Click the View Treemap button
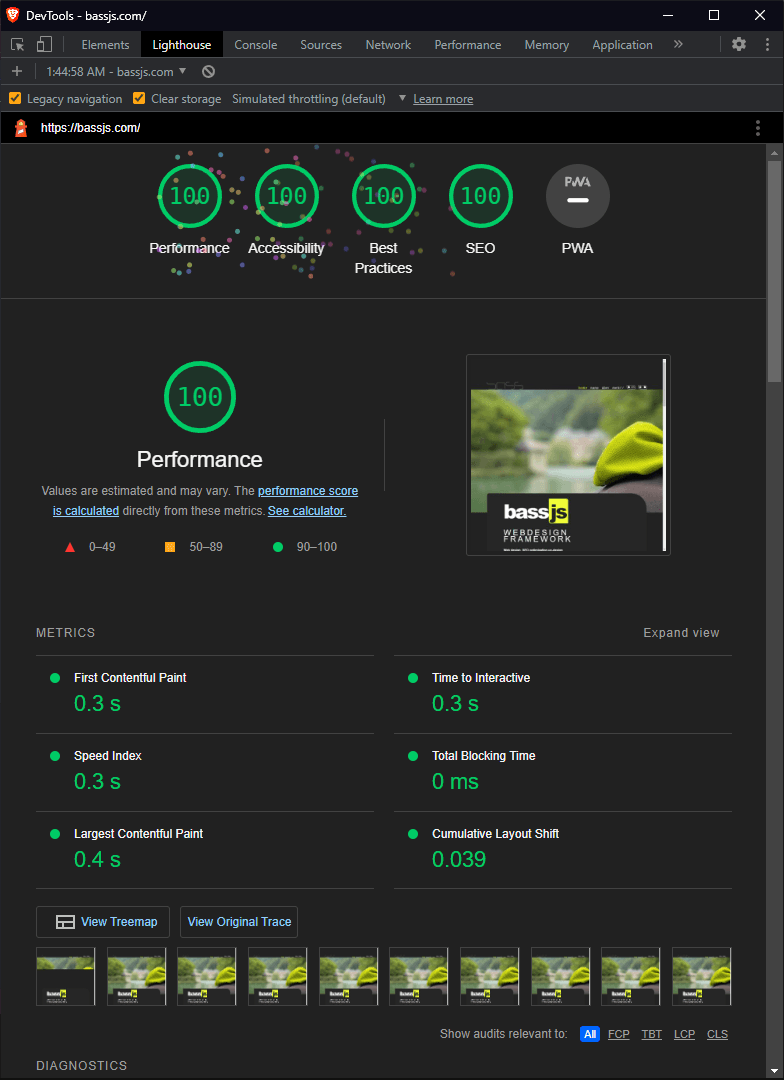784x1080 pixels. [x=103, y=922]
